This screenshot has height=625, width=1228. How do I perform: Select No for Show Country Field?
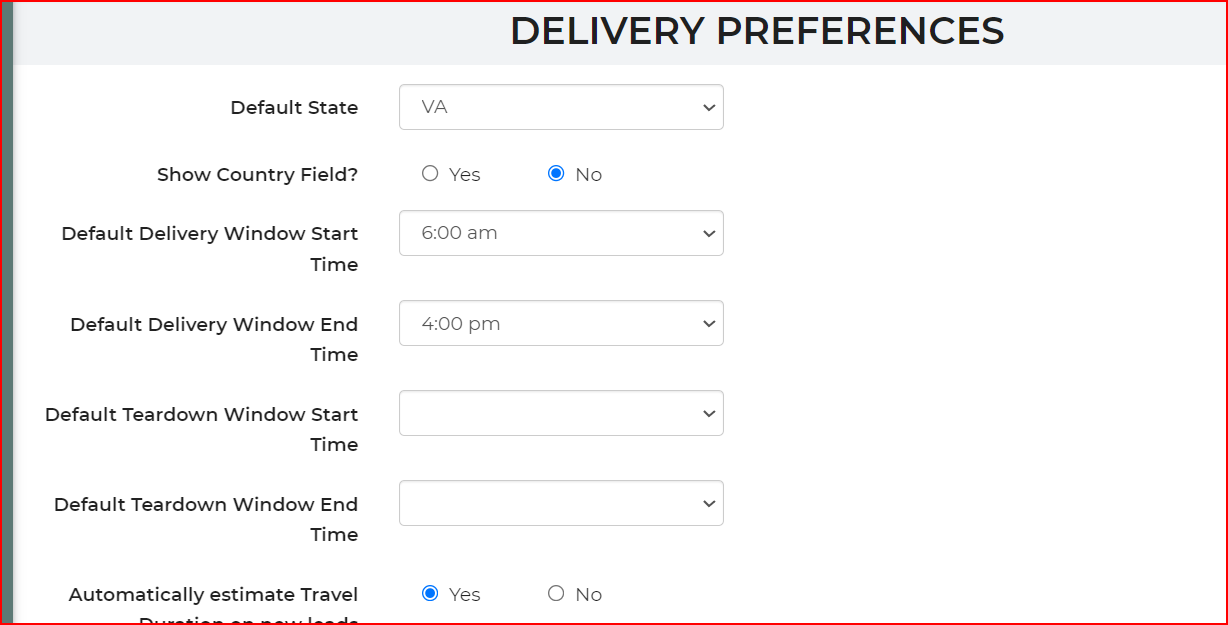(x=556, y=174)
